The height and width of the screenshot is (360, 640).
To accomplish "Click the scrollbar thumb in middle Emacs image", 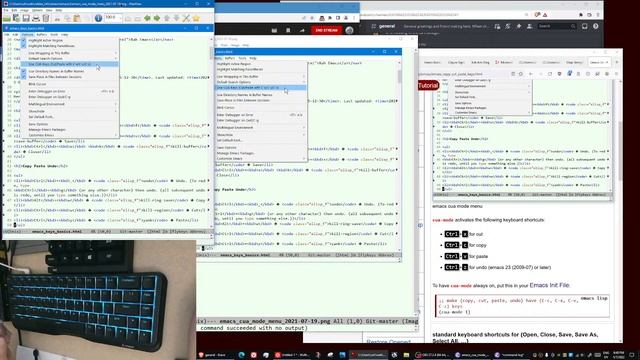I will (x=400, y=77).
